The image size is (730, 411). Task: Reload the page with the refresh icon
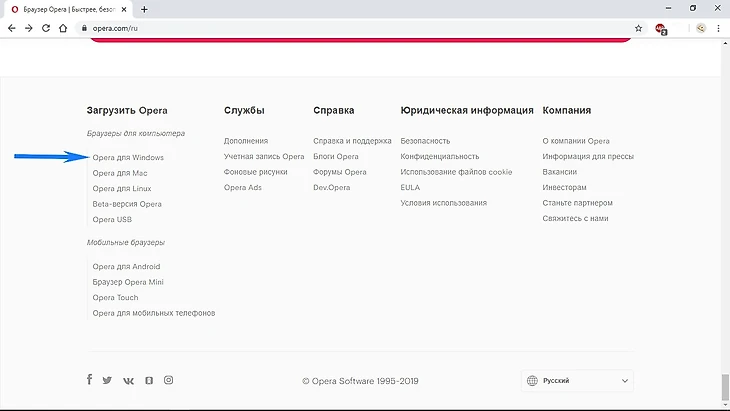46,28
